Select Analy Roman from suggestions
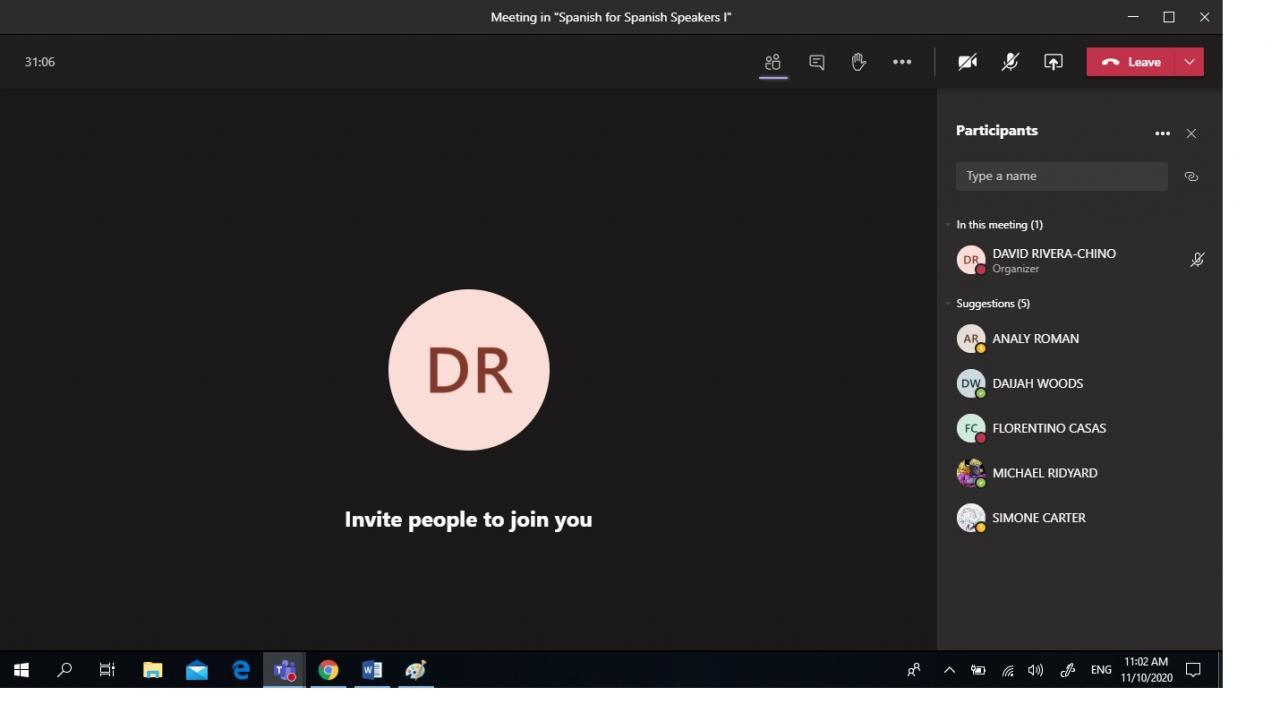Image resolution: width=1280 pixels, height=713 pixels. [x=1035, y=339]
